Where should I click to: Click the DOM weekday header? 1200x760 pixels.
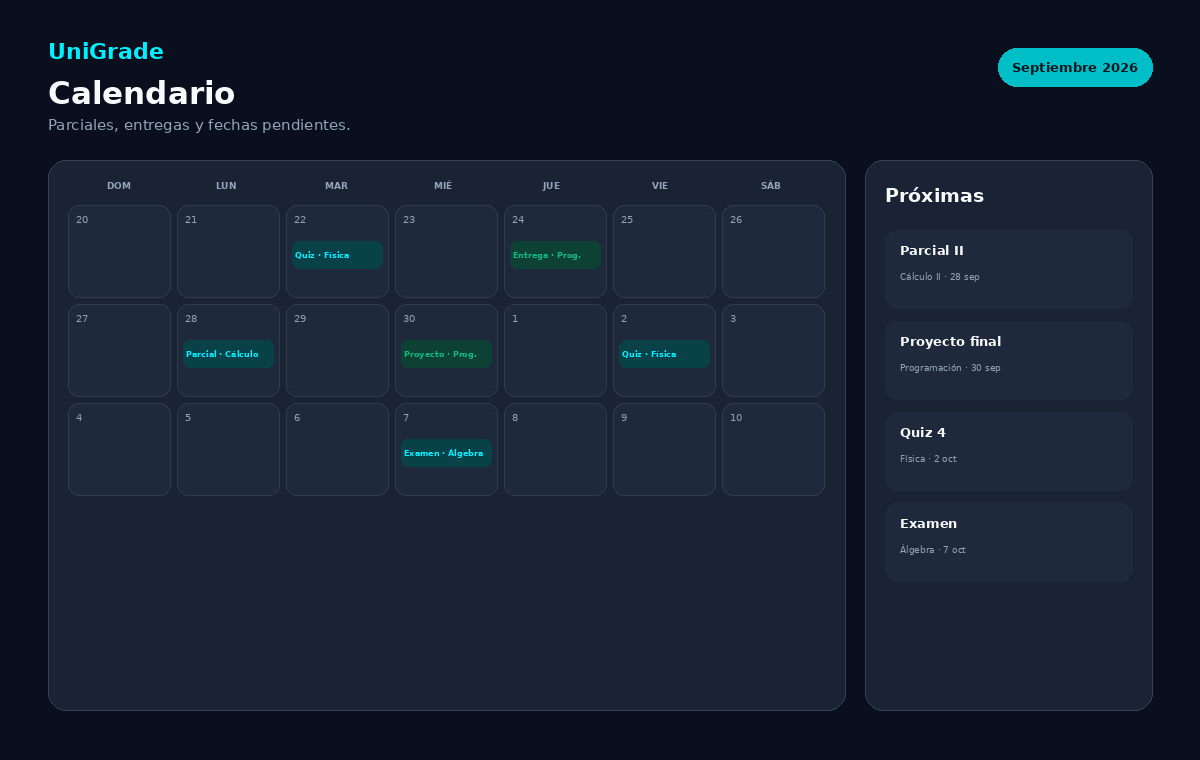click(119, 186)
